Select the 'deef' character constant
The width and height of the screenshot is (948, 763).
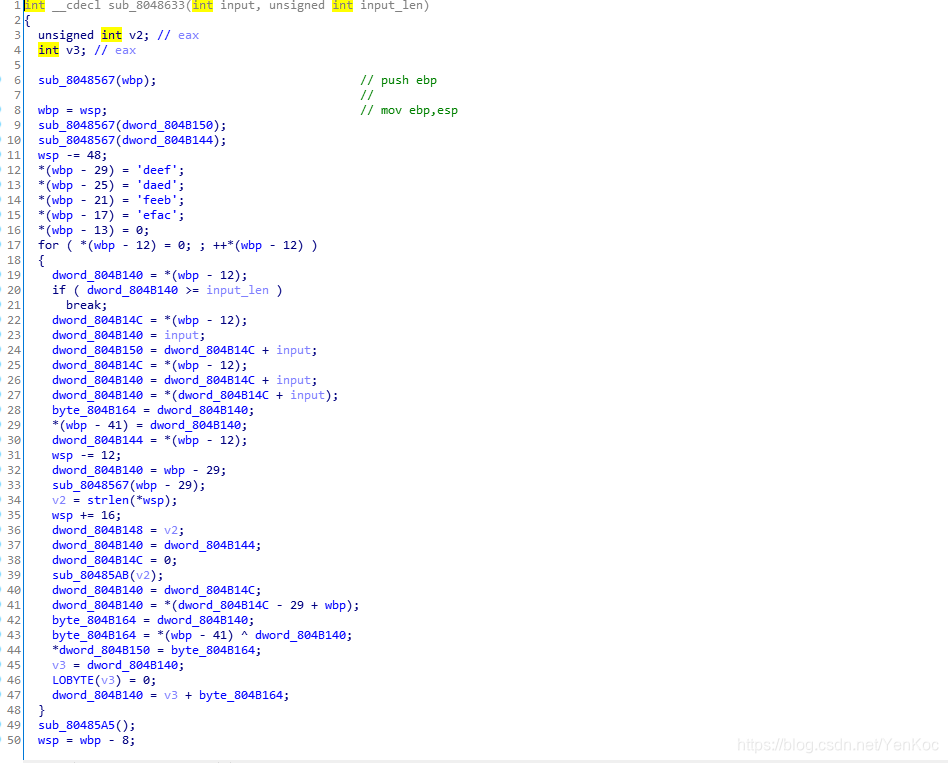point(157,170)
